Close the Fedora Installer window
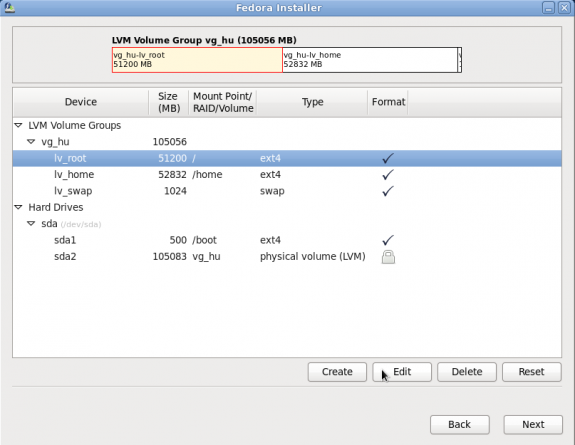Image resolution: width=575 pixels, height=445 pixels. (x=564, y=8)
